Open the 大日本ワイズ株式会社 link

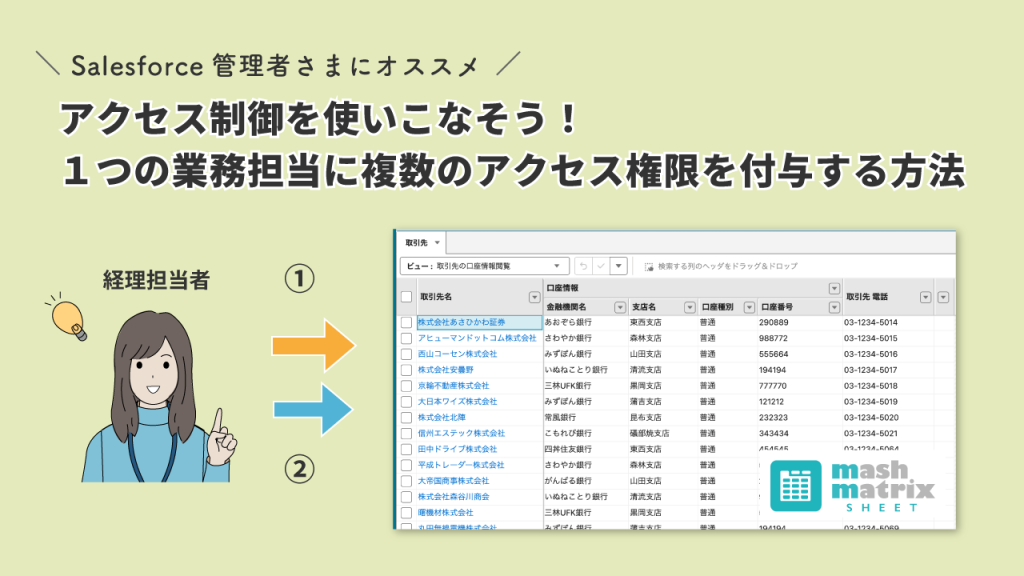[457, 402]
